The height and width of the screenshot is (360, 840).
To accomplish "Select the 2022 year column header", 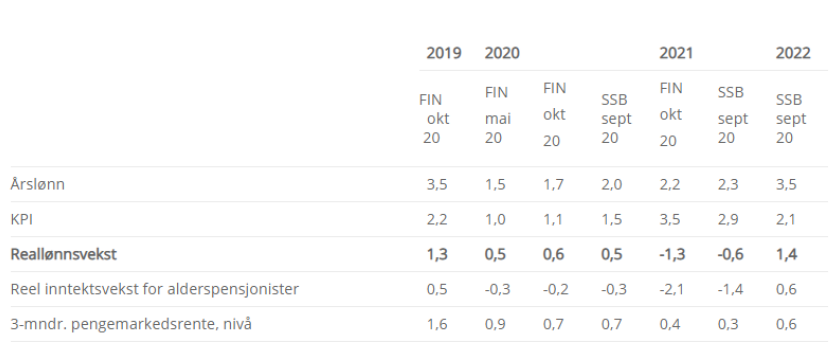I will pyautogui.click(x=793, y=53).
